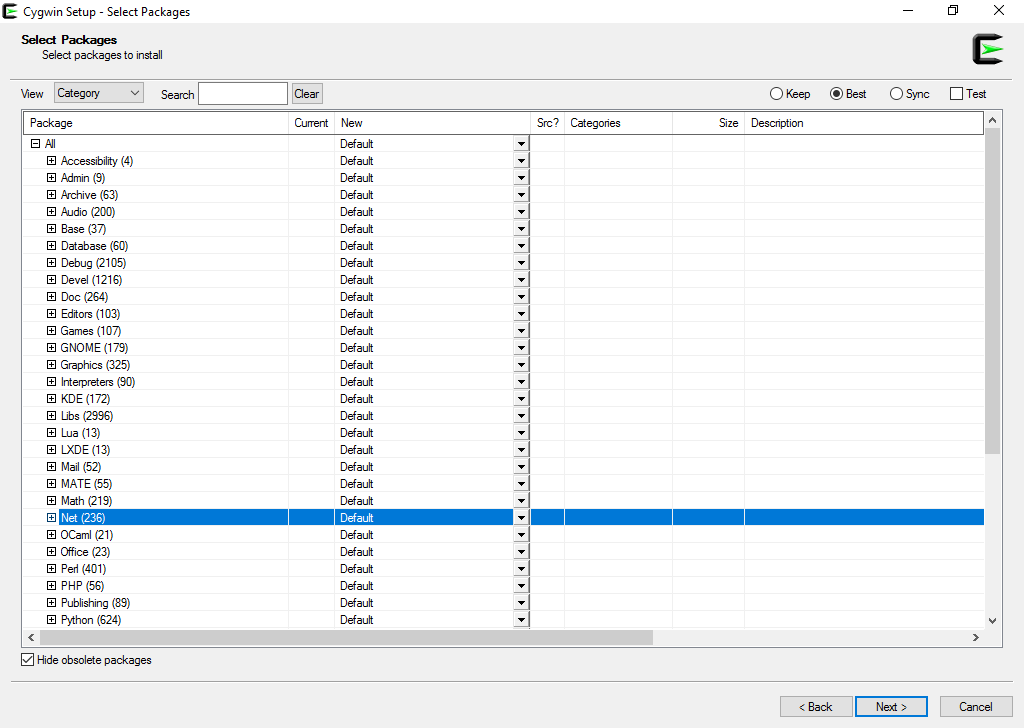Viewport: 1024px width, 728px height.
Task: Click the horizontal scrollbar thumb
Action: (x=346, y=637)
